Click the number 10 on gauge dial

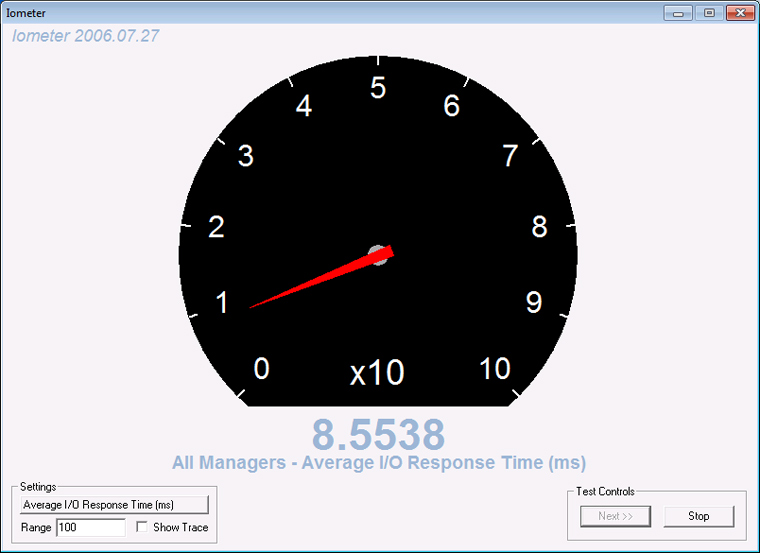[495, 369]
